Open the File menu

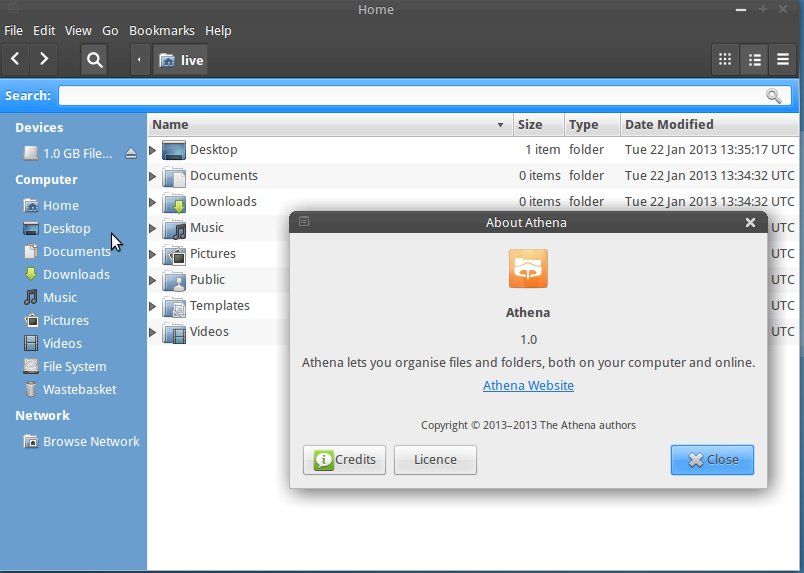13,31
